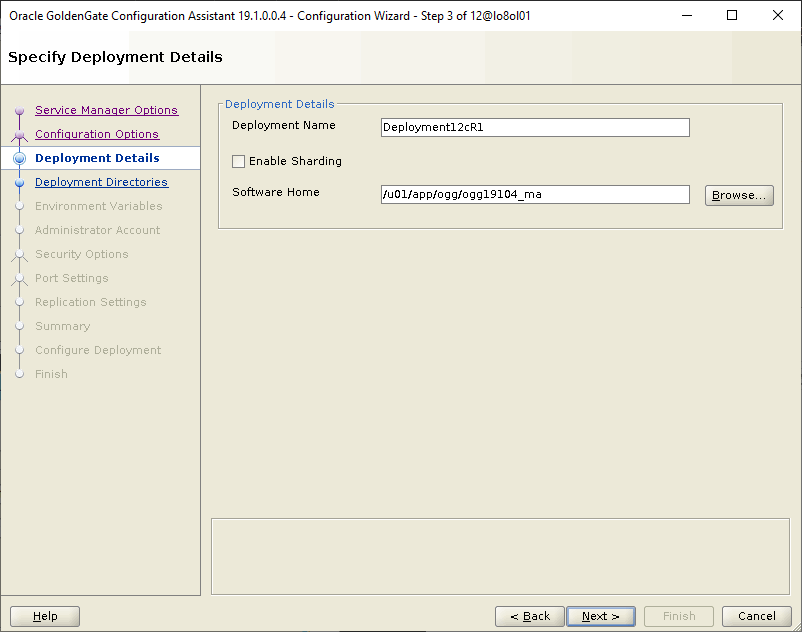Screen dimensions: 802x632
Task: Go to Deployment Directories step
Action: coord(101,182)
